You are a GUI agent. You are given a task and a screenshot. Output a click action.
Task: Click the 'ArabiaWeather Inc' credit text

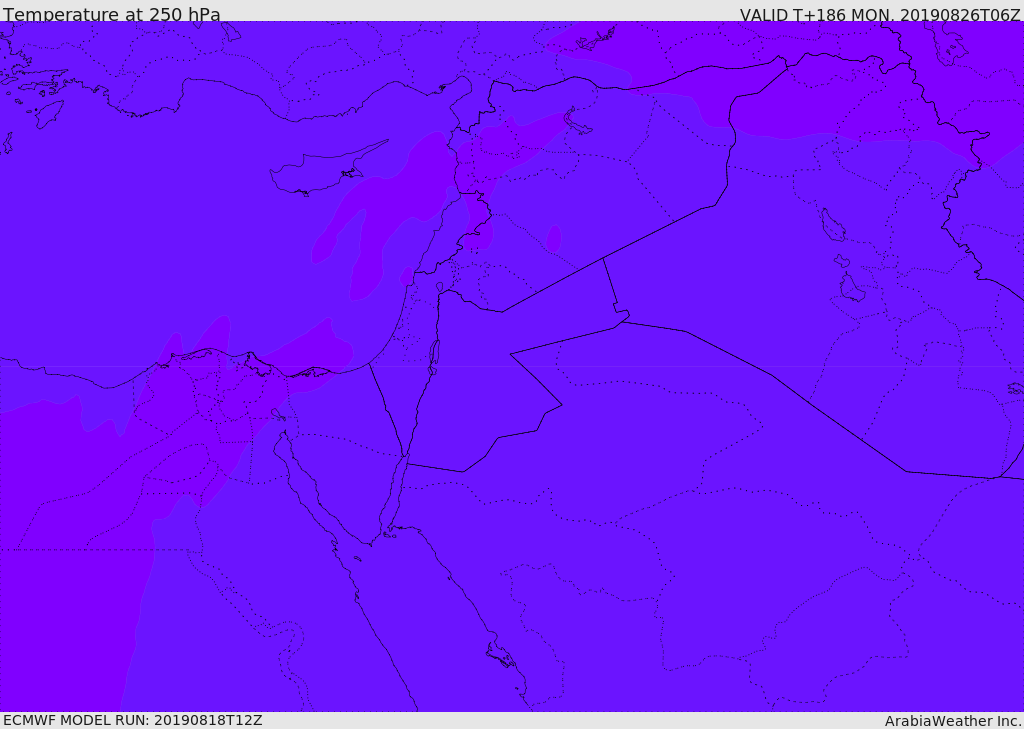click(x=953, y=721)
